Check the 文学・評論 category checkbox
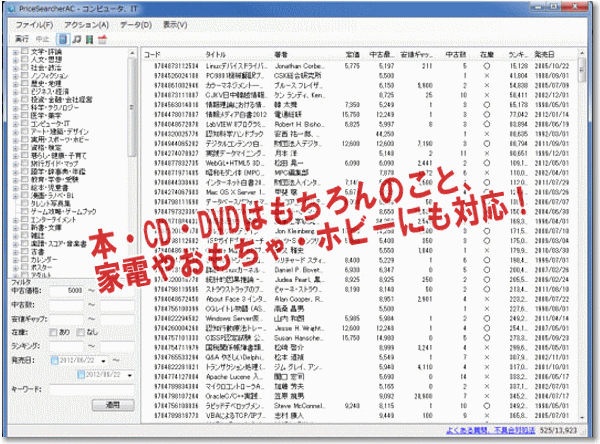600x444 pixels. point(25,51)
